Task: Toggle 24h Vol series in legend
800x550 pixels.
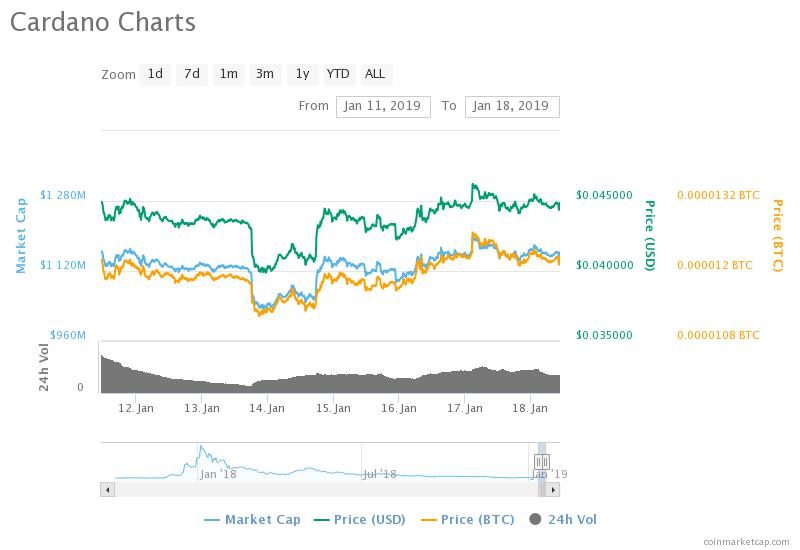Action: coord(563,520)
